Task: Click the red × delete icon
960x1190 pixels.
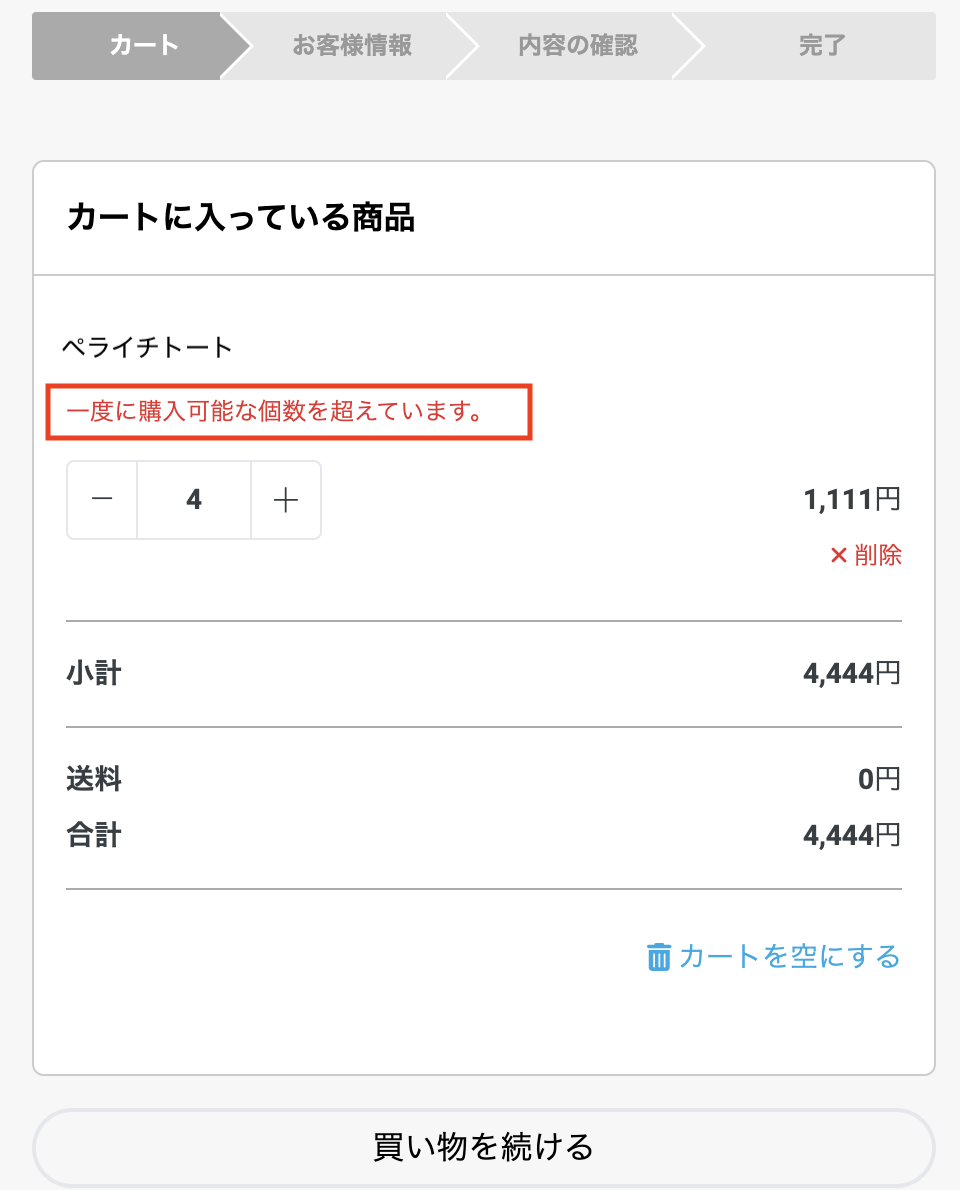Action: coord(839,555)
